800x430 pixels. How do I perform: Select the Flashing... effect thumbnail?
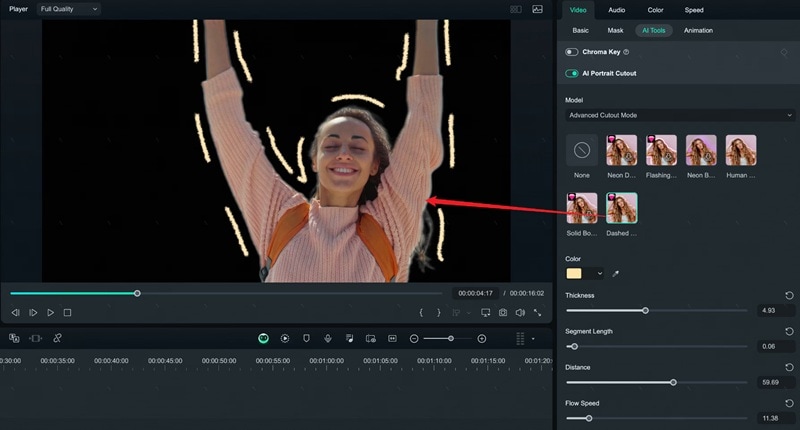pyautogui.click(x=661, y=150)
